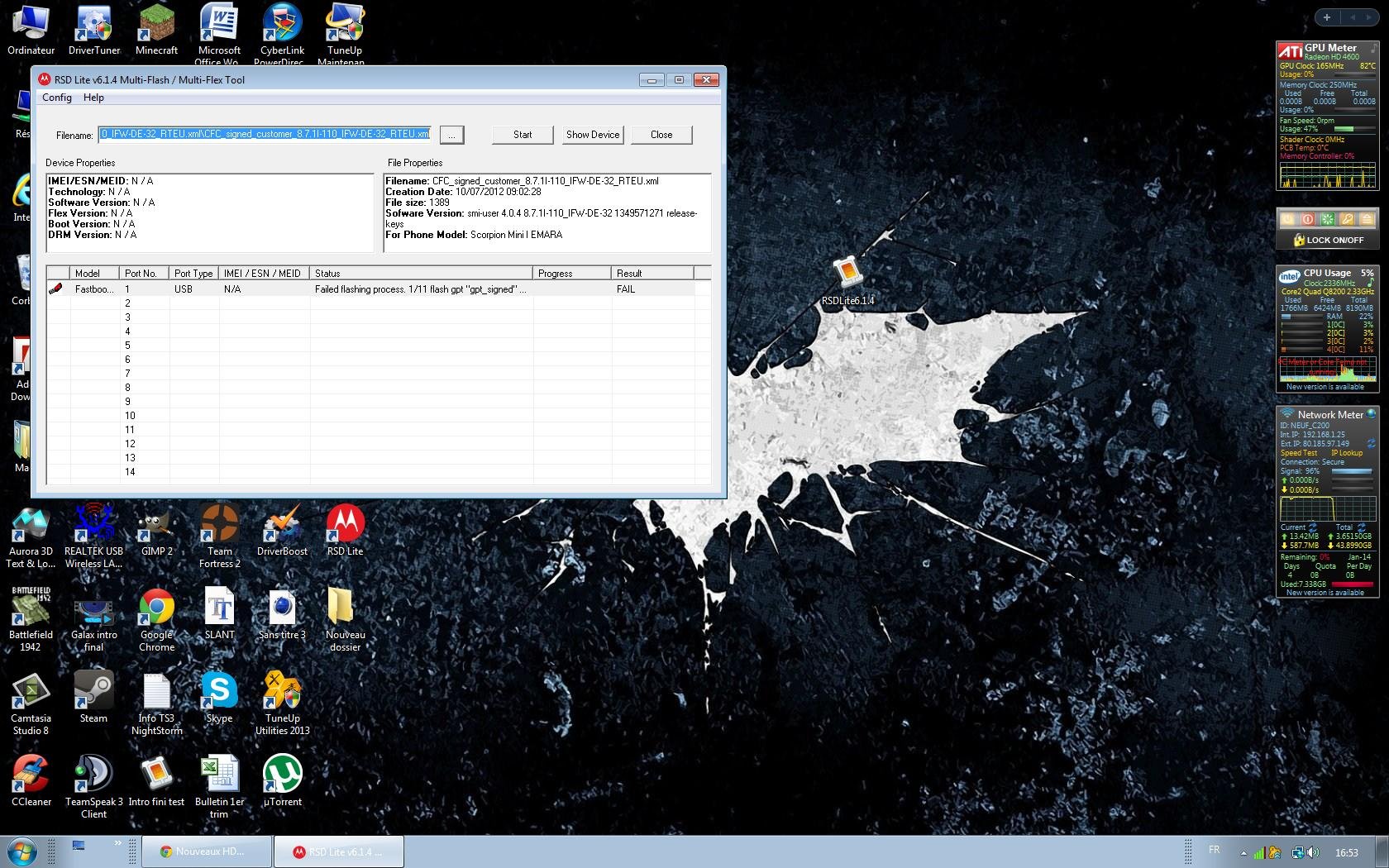Click the Status column header
The width and height of the screenshot is (1389, 868).
(x=422, y=273)
